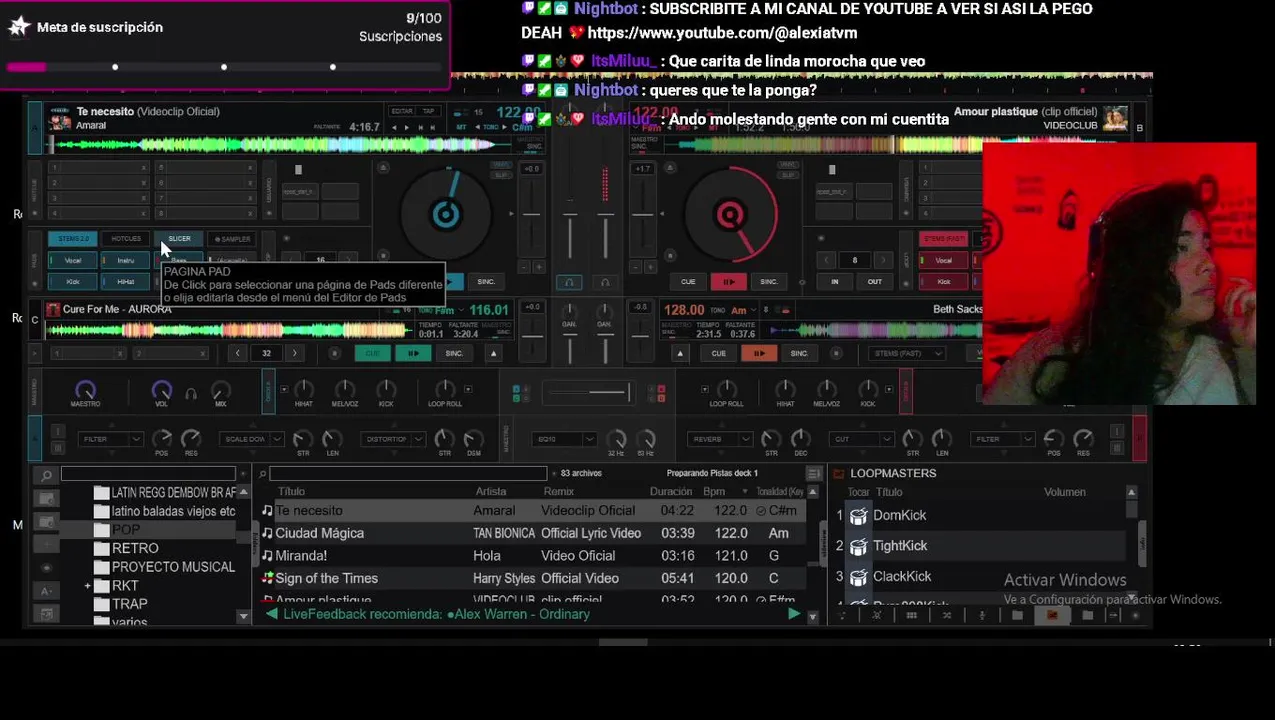This screenshot has width=1275, height=720.
Task: Hit SINC. on the red jog wheel deck
Action: point(769,282)
